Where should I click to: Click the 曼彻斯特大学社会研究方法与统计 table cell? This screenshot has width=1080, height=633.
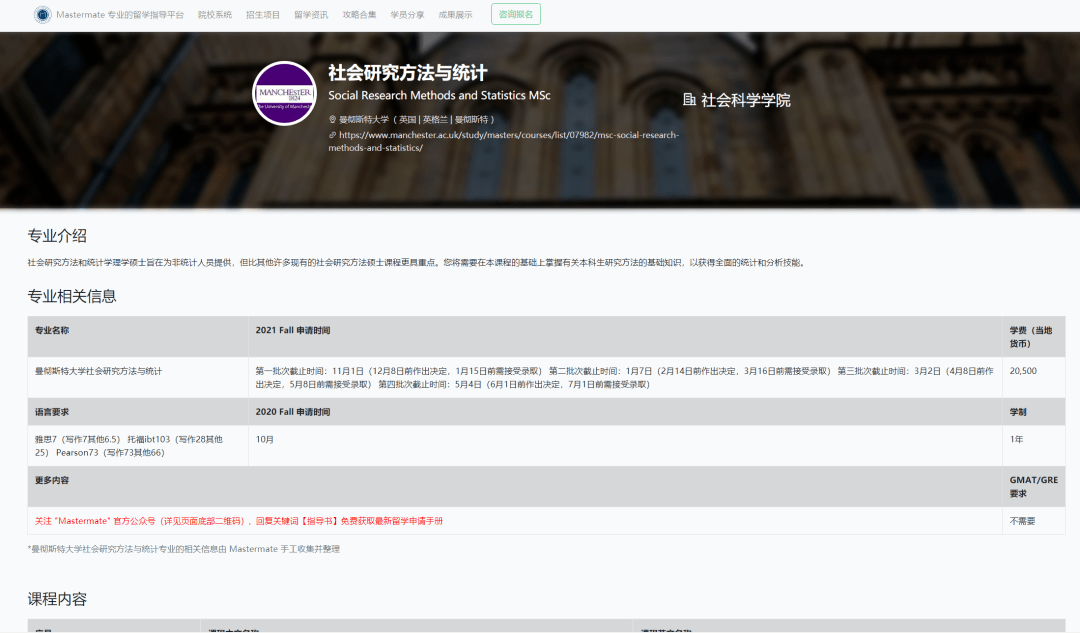[138, 377]
